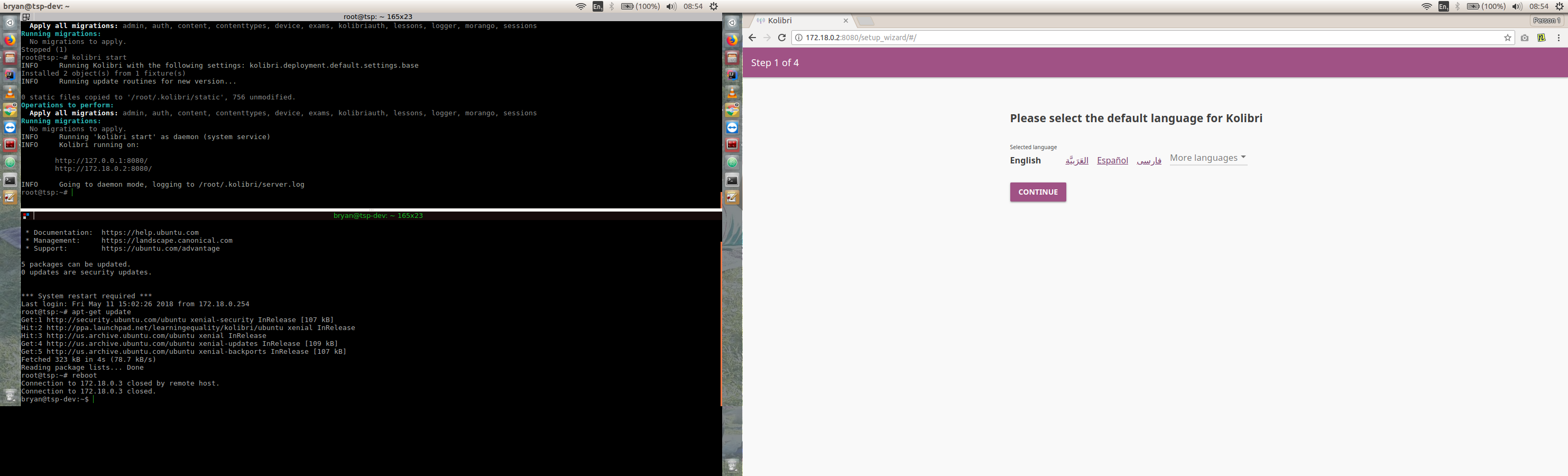This screenshot has height=476, width=1568.
Task: Open Trash in the dock beside the terminal
Action: (x=10, y=396)
